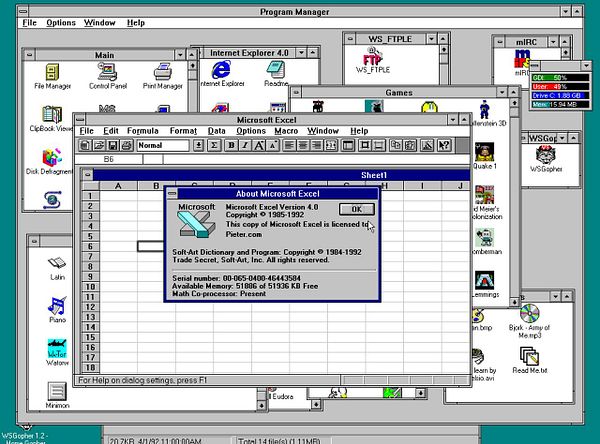Click the Open File icon in Excel toolbar
This screenshot has height=444, width=600.
[x=99, y=145]
